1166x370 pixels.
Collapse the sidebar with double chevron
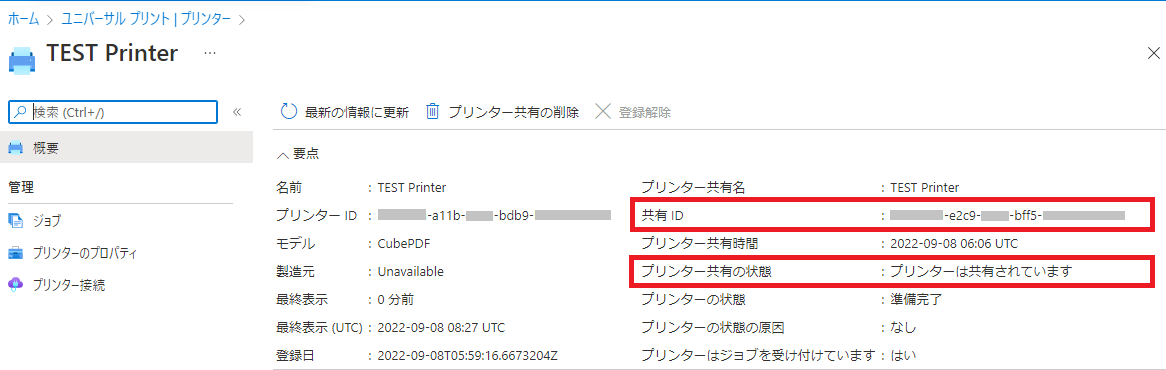237,112
